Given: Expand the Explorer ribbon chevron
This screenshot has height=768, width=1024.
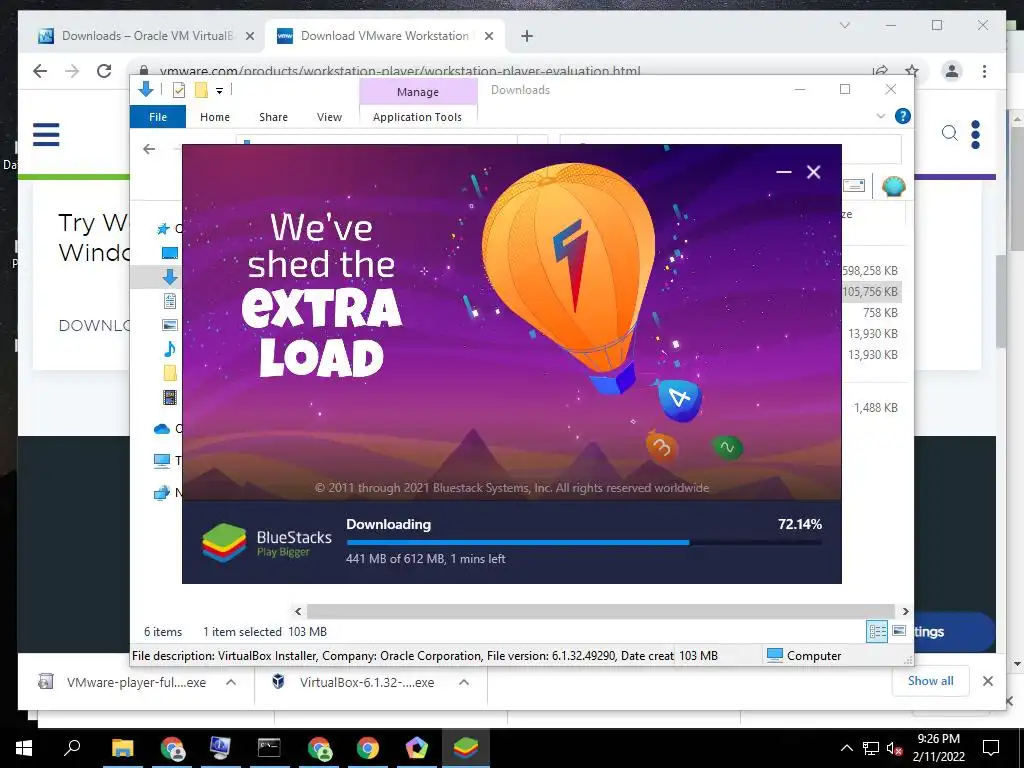Looking at the screenshot, I should (880, 116).
